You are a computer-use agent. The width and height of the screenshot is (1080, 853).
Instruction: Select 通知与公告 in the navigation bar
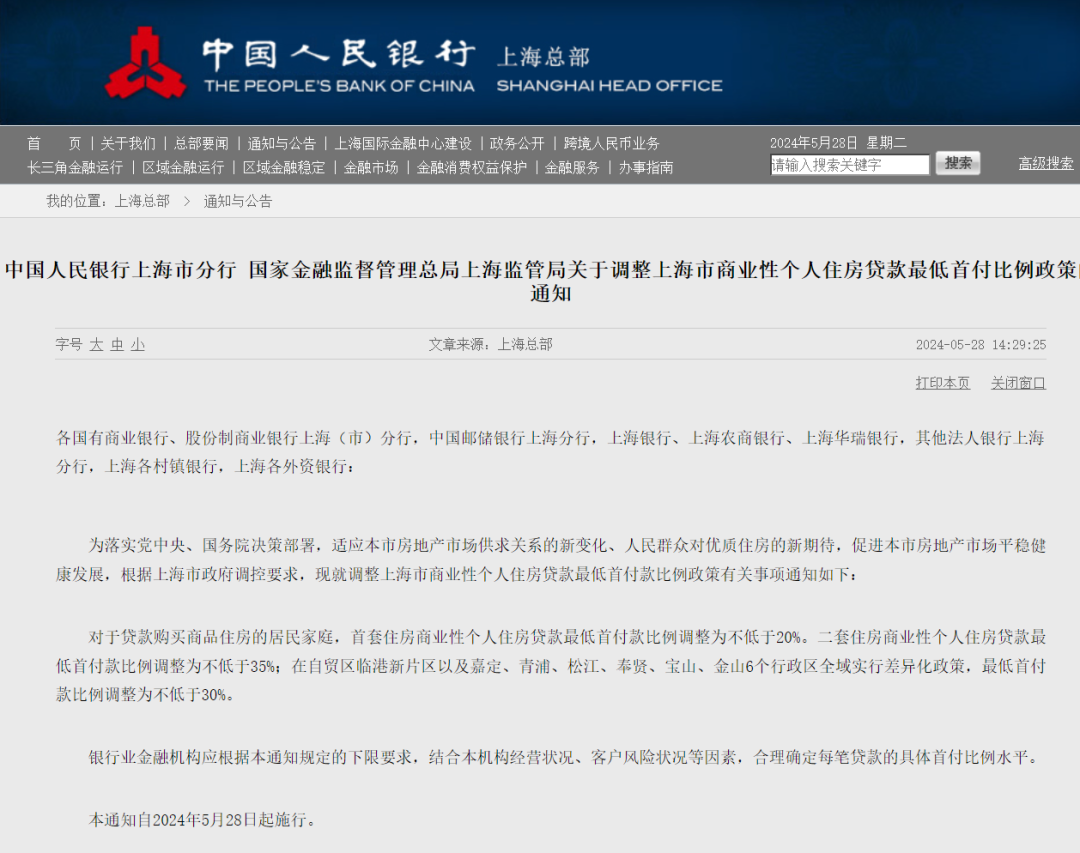click(281, 143)
